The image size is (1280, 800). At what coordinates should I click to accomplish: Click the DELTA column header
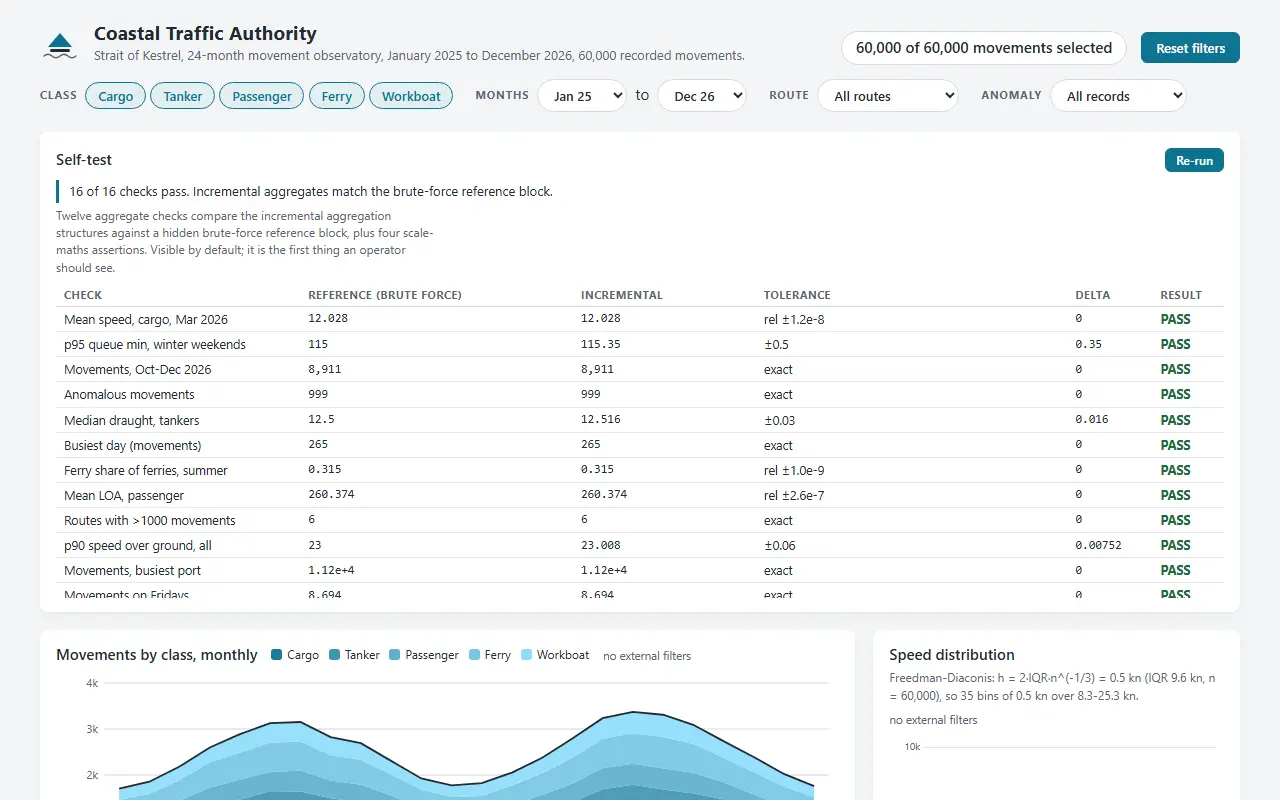tap(1092, 295)
